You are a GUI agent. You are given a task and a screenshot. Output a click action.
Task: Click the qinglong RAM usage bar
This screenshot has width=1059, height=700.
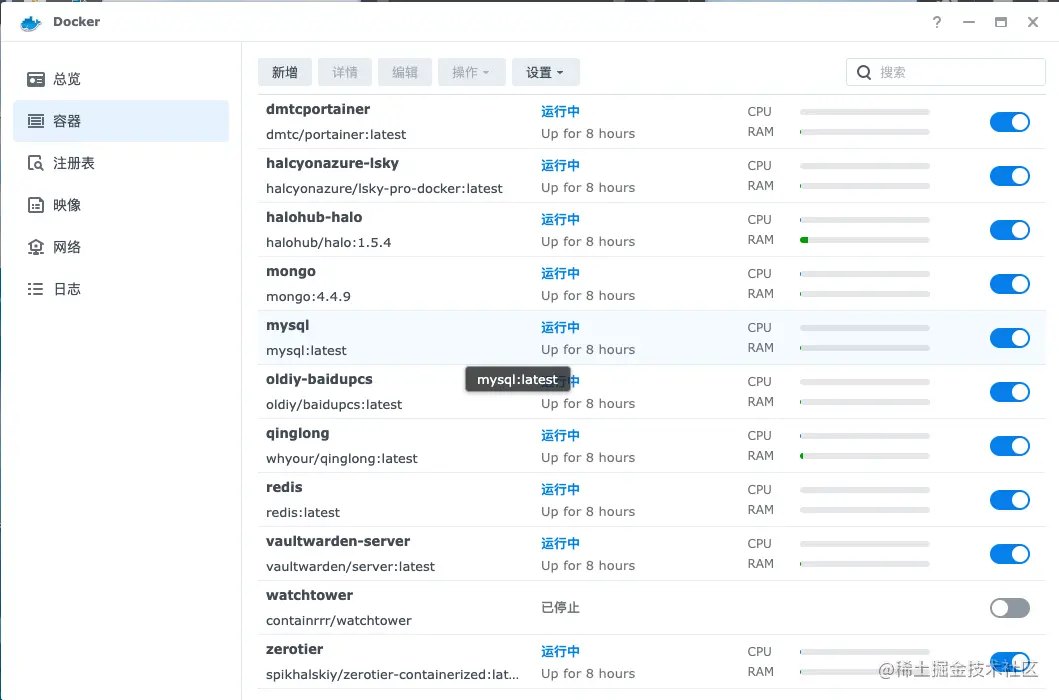tap(864, 456)
